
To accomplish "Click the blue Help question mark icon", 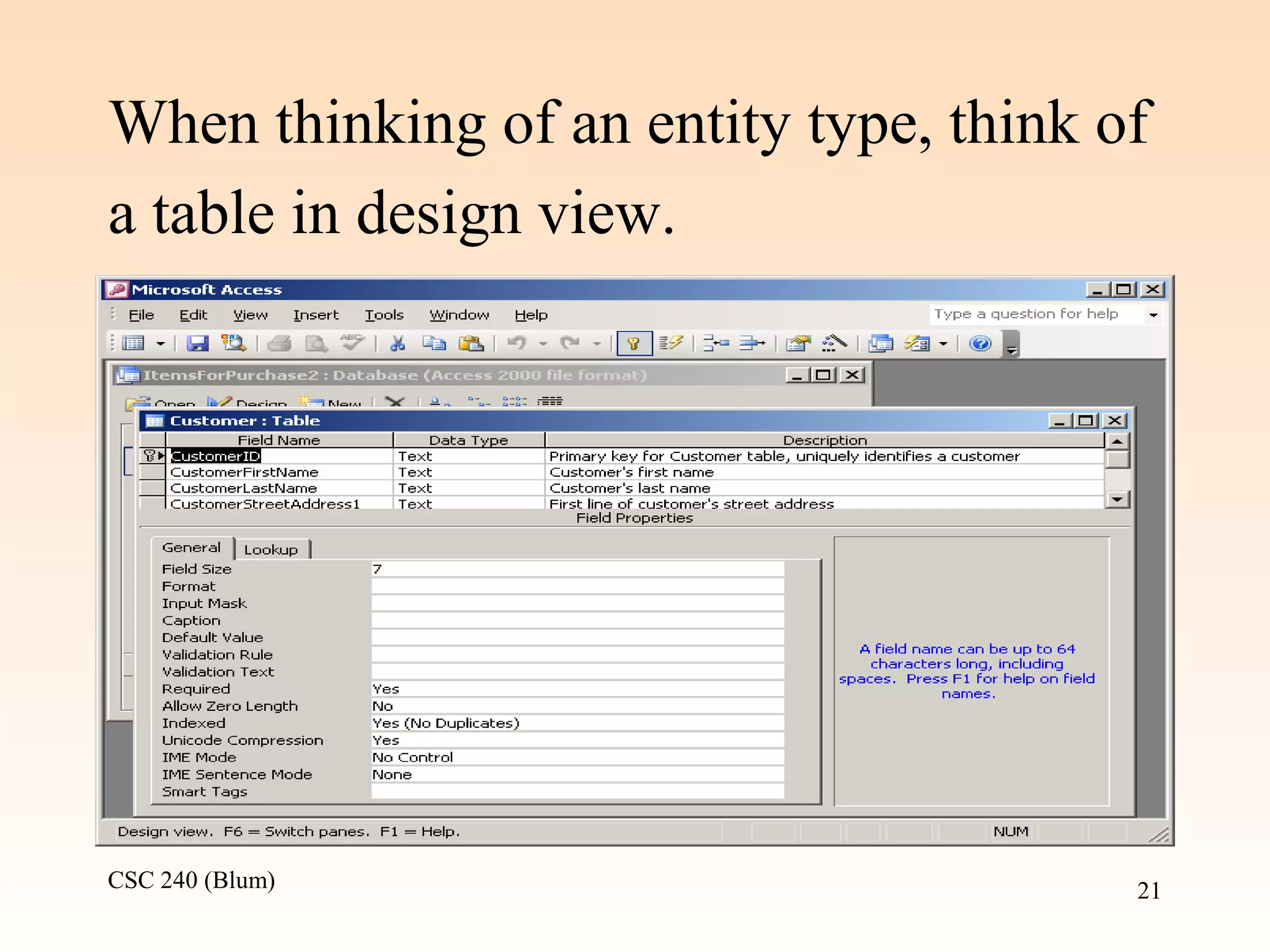I will click(980, 343).
